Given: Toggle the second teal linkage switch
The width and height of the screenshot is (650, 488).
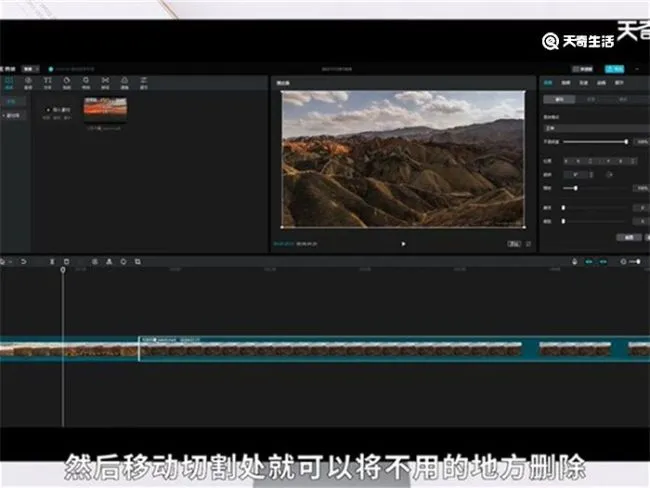Looking at the screenshot, I should [603, 262].
